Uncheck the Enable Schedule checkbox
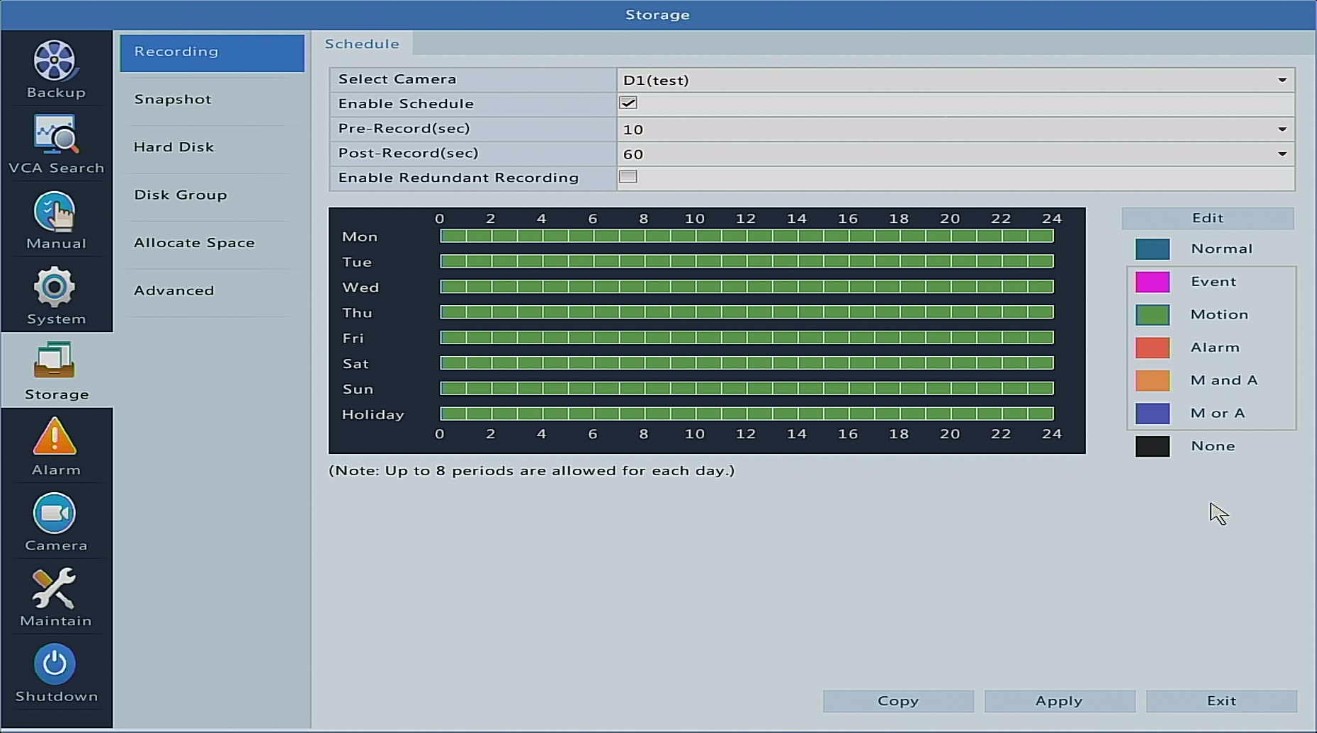 [628, 103]
